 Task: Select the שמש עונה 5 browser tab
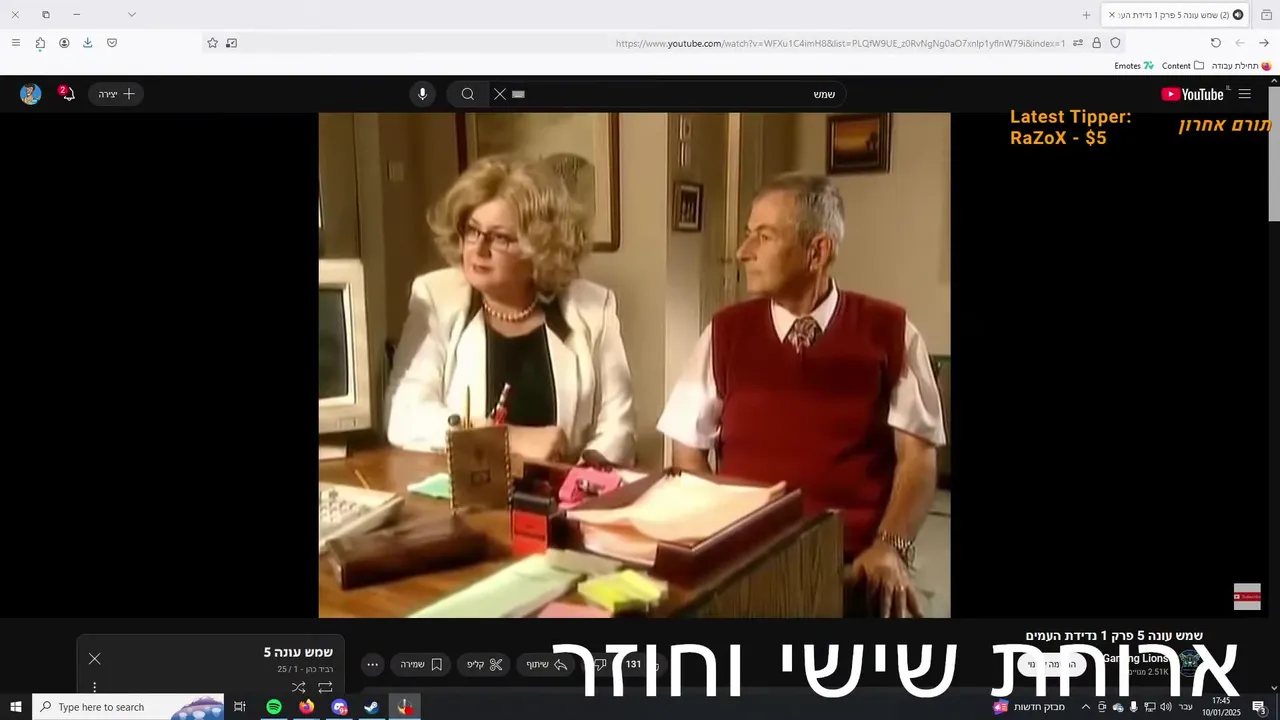click(1175, 15)
